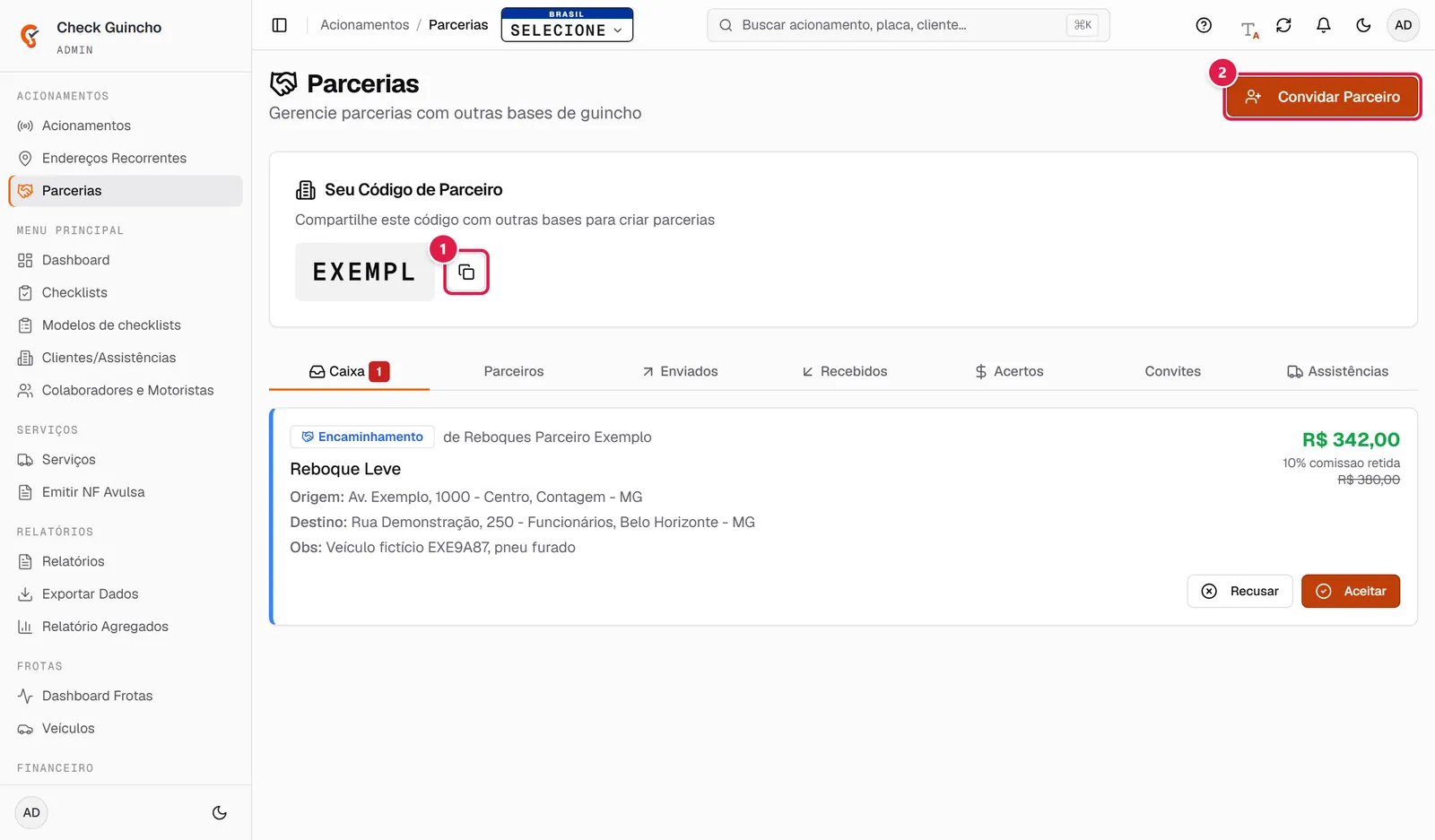
Task: Open Serviços in the sidebar
Action: [x=126, y=460]
